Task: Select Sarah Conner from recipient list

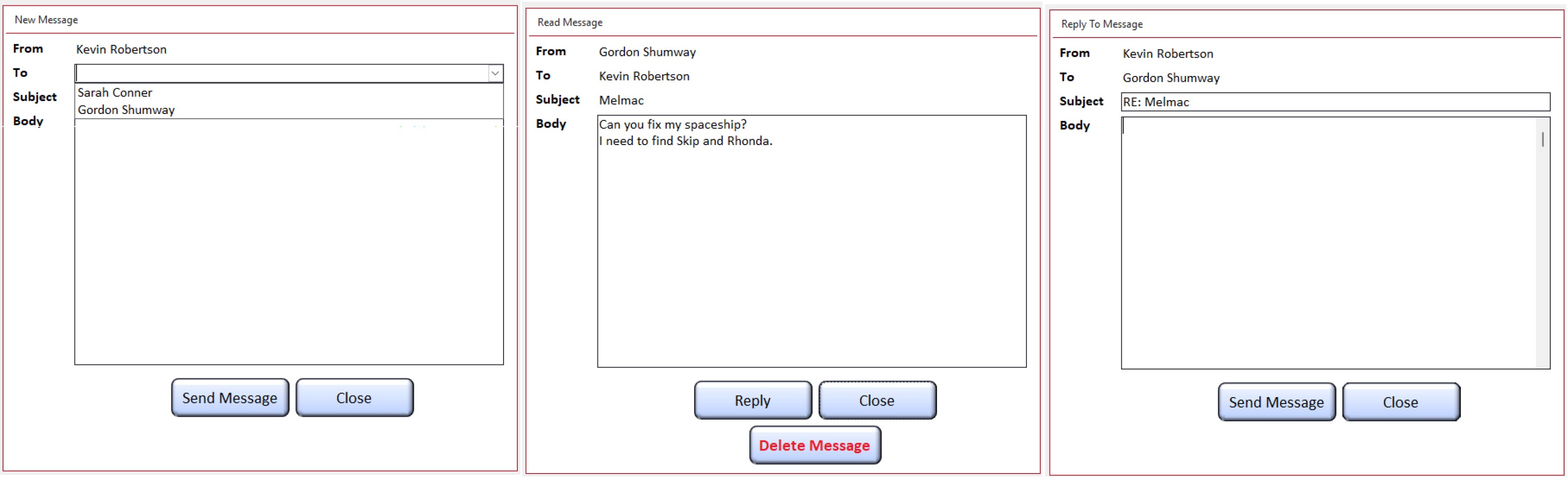Action: coord(115,92)
